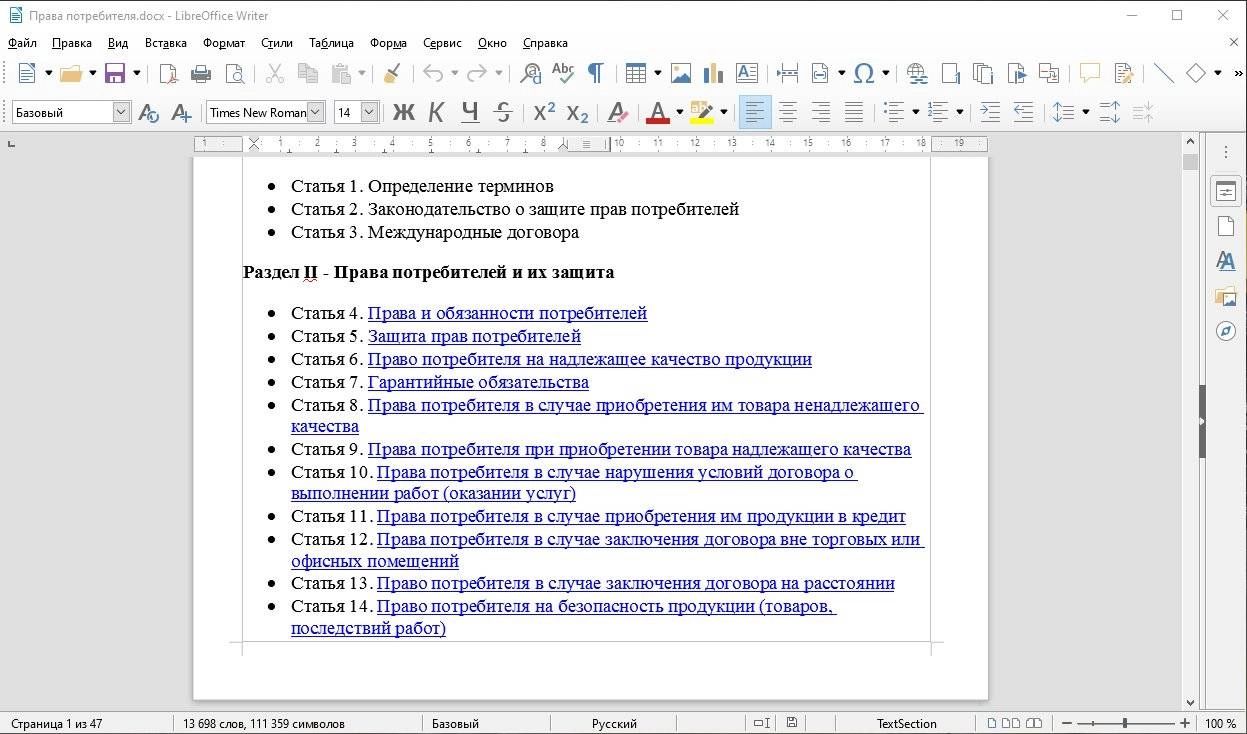Insert an image from the toolbar
Screen dimensions: 1247x734
pos(681,73)
